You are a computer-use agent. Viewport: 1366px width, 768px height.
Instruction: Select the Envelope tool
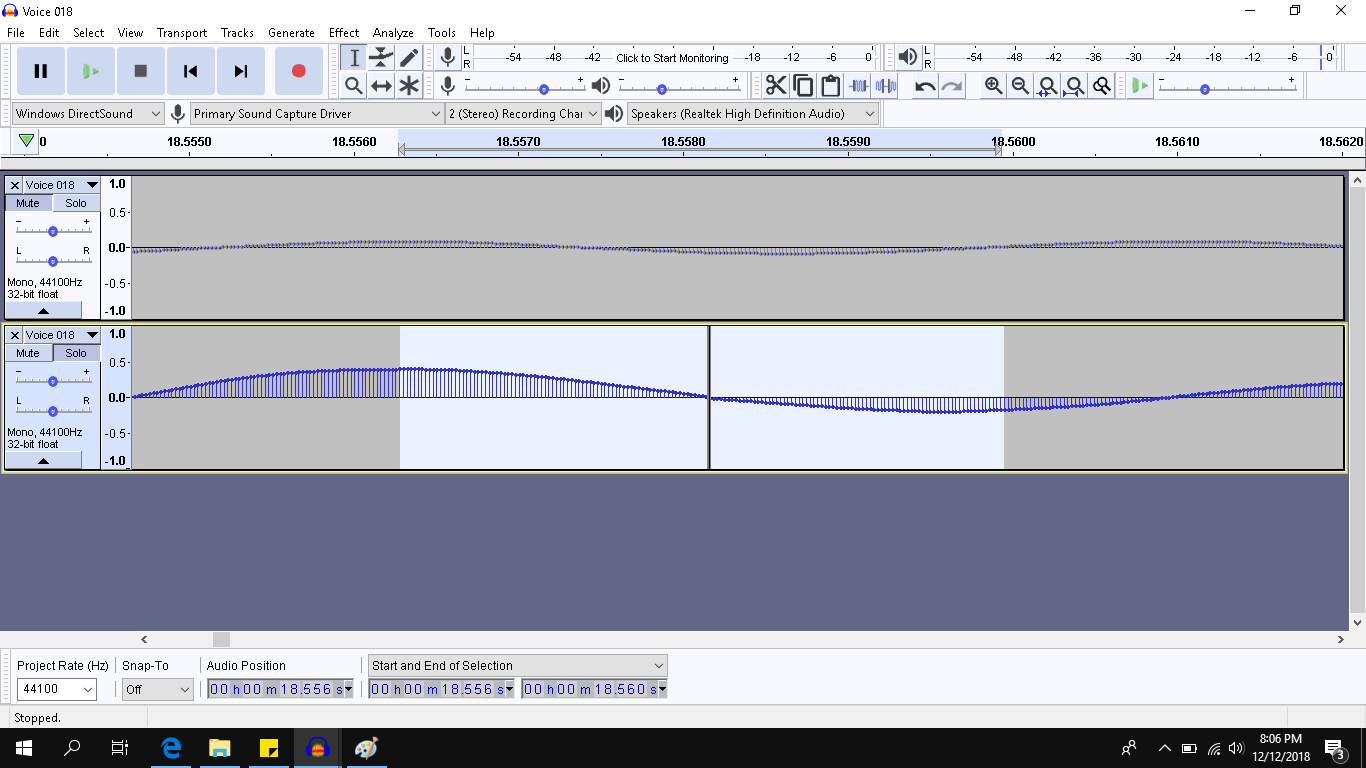pyautogui.click(x=381, y=58)
